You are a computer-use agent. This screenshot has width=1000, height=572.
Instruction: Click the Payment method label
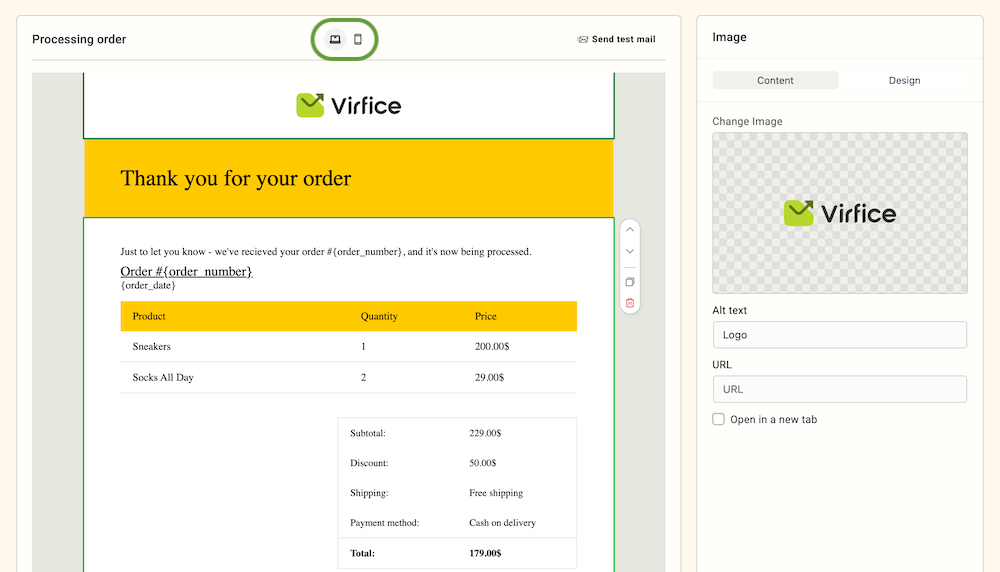coord(385,523)
